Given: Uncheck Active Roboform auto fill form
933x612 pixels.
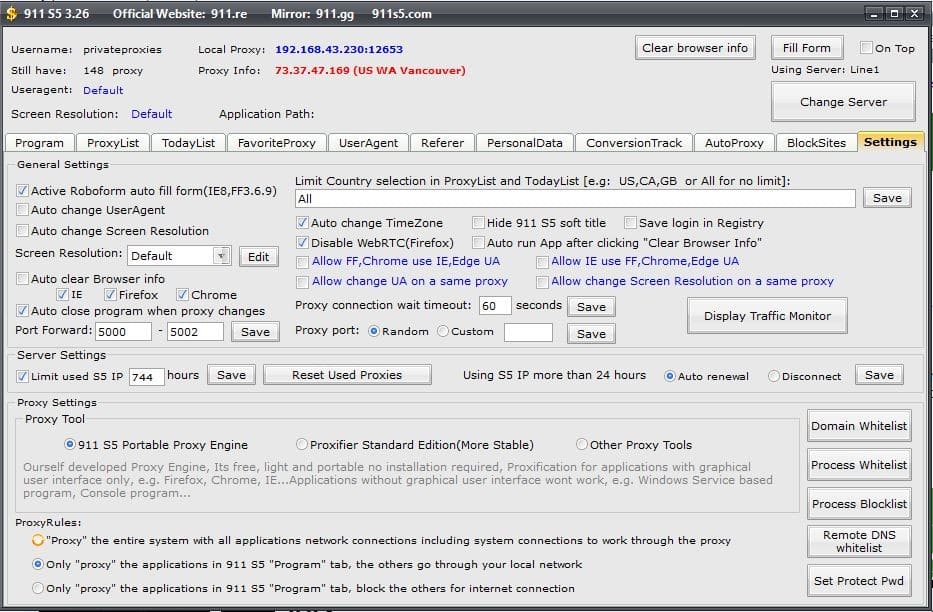Looking at the screenshot, I should click(23, 190).
